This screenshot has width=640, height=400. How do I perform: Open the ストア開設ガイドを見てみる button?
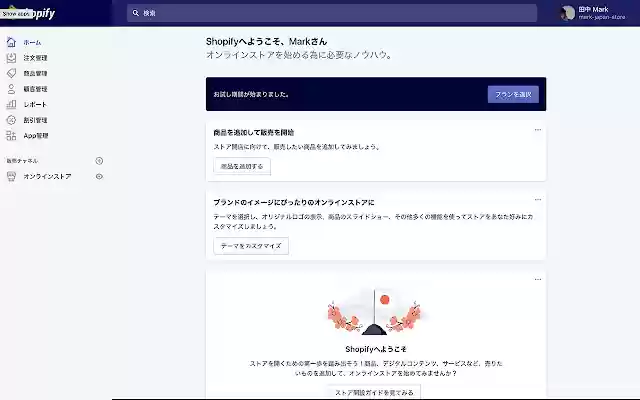(x=374, y=392)
